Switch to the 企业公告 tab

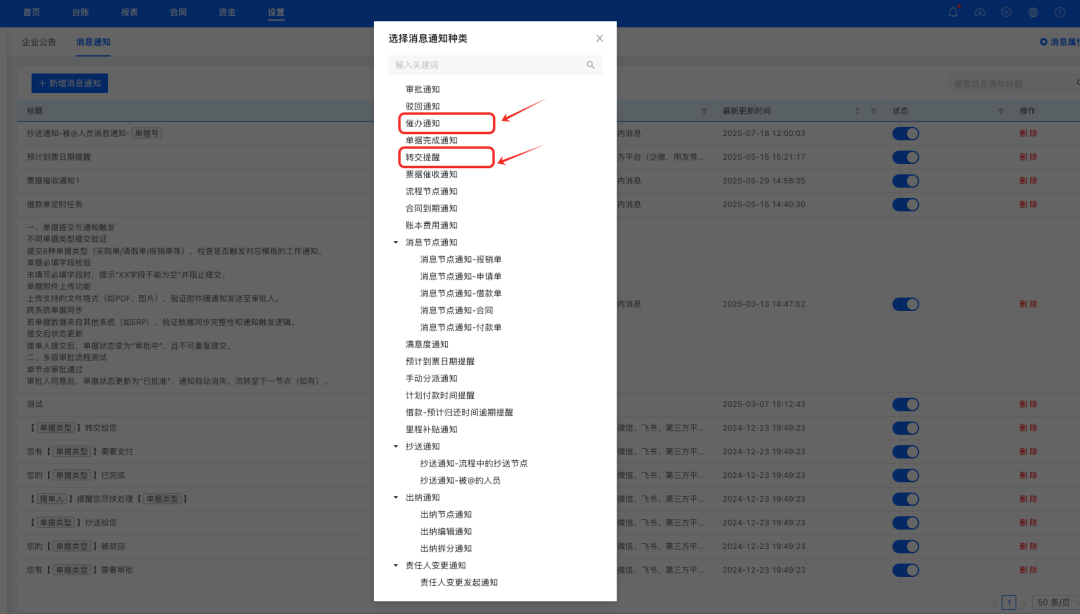coord(37,43)
